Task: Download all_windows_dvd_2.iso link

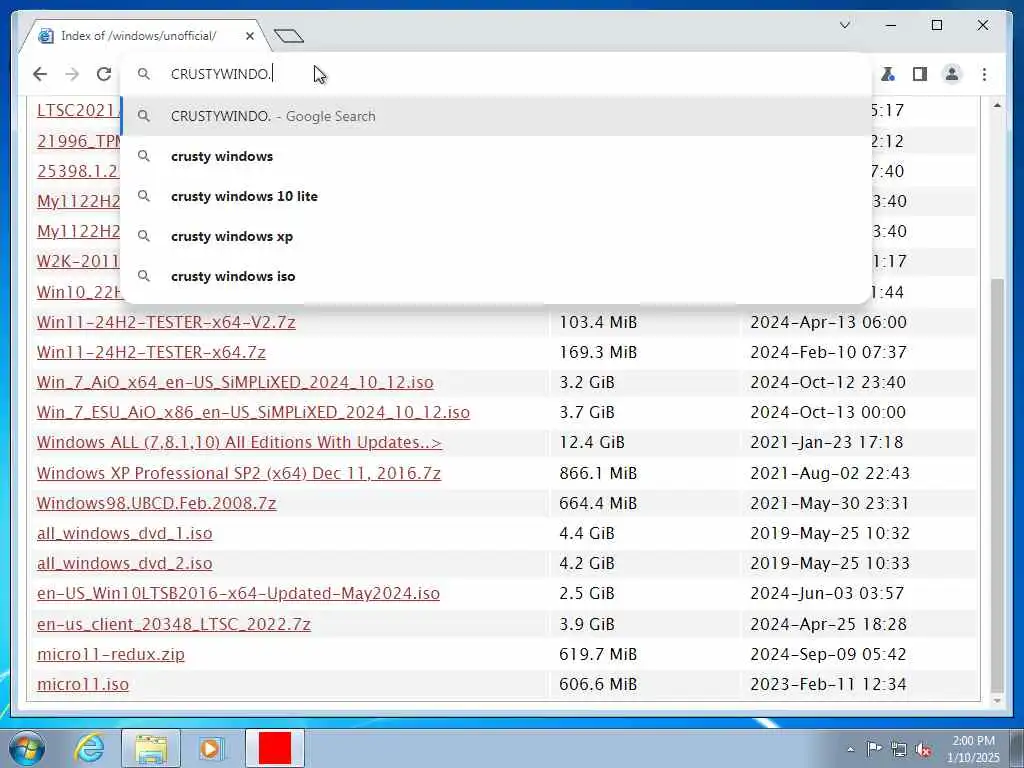Action: [x=124, y=563]
